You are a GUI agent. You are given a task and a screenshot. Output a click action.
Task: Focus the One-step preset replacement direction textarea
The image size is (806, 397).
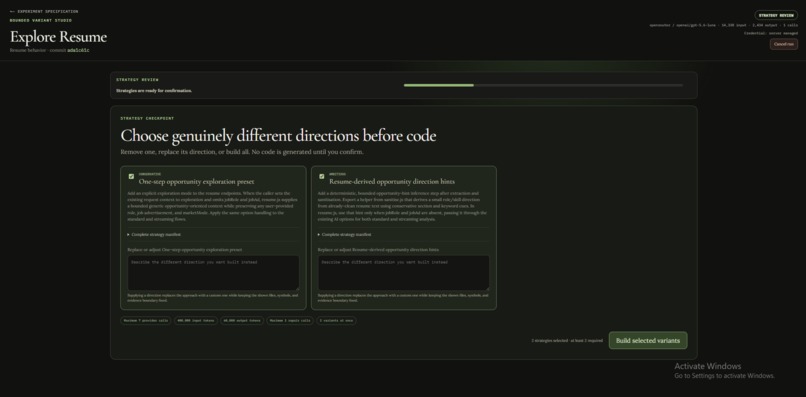(x=213, y=273)
